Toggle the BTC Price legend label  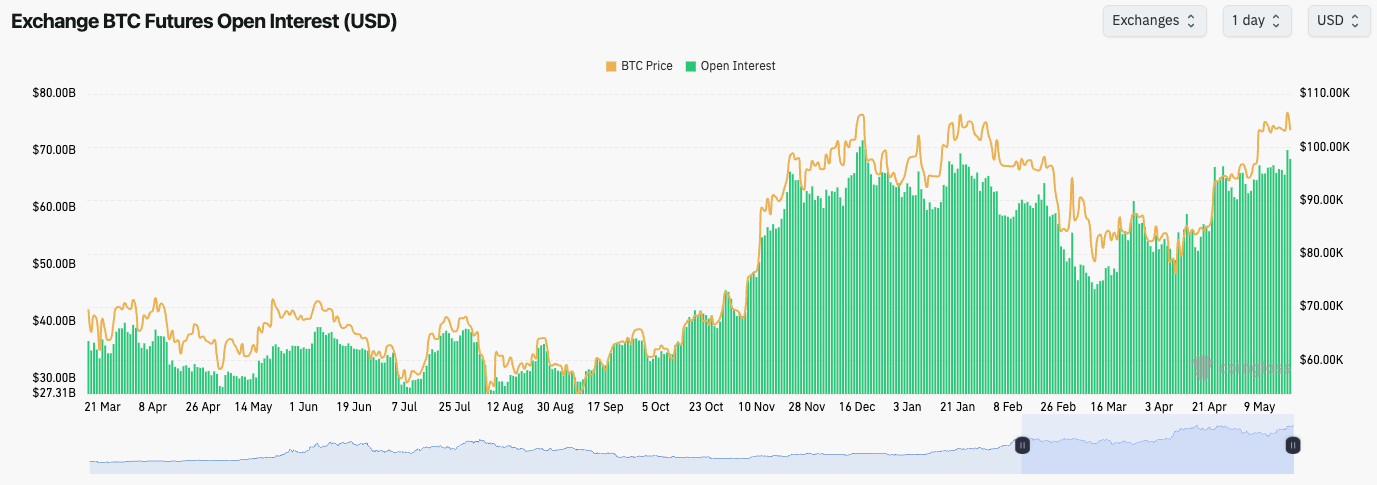point(646,66)
